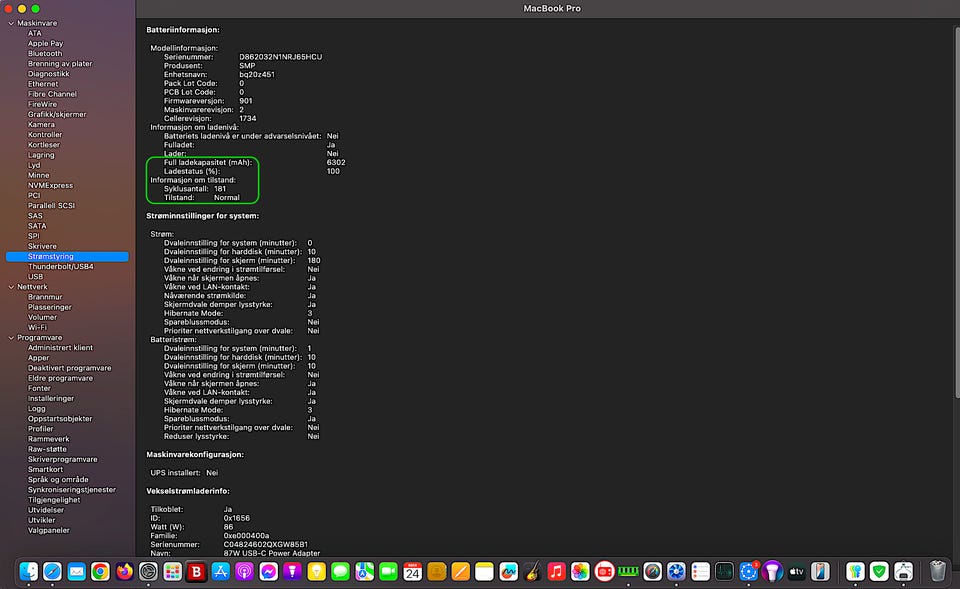Launch Safari from the dock

tap(52, 571)
